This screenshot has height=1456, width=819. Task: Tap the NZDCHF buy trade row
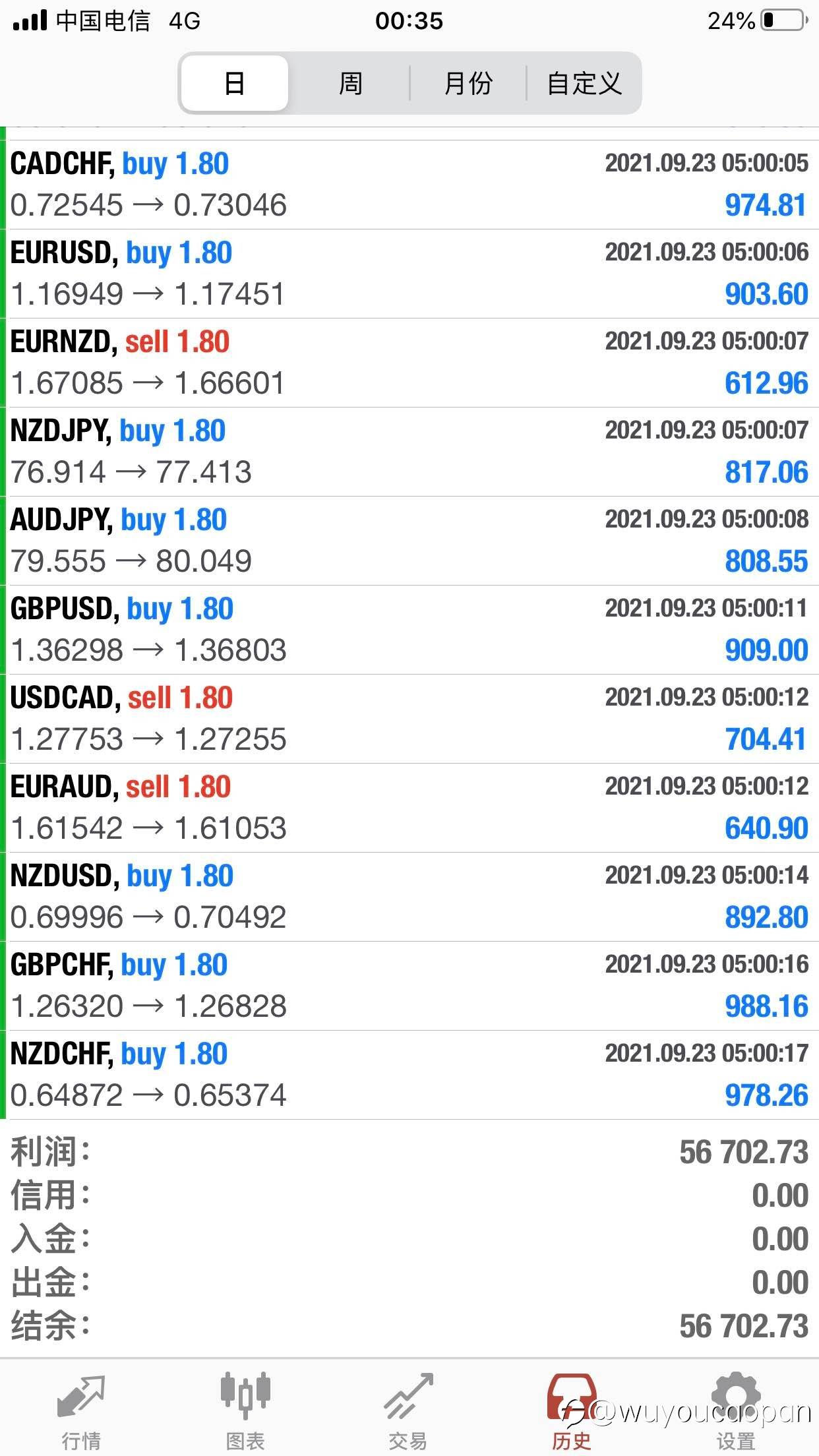pos(409,1075)
